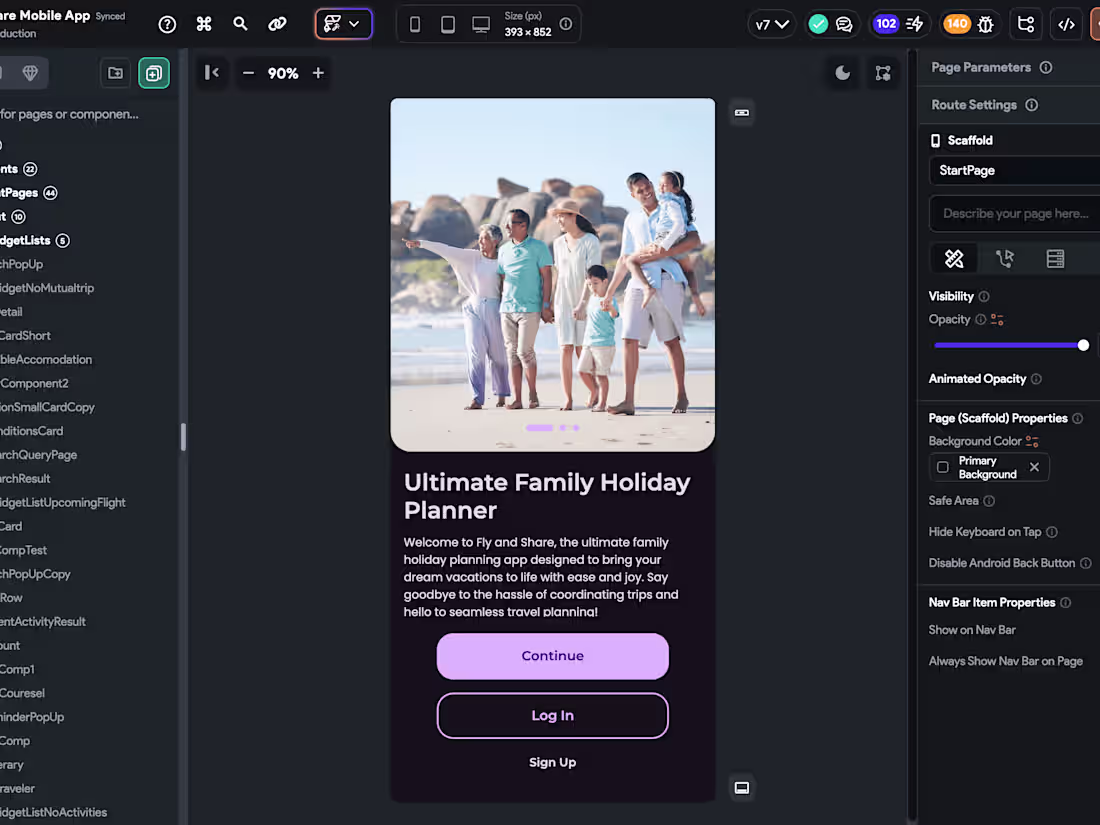This screenshot has height=825, width=1100.
Task: Open the widget tree view icon
Action: coord(1026,24)
